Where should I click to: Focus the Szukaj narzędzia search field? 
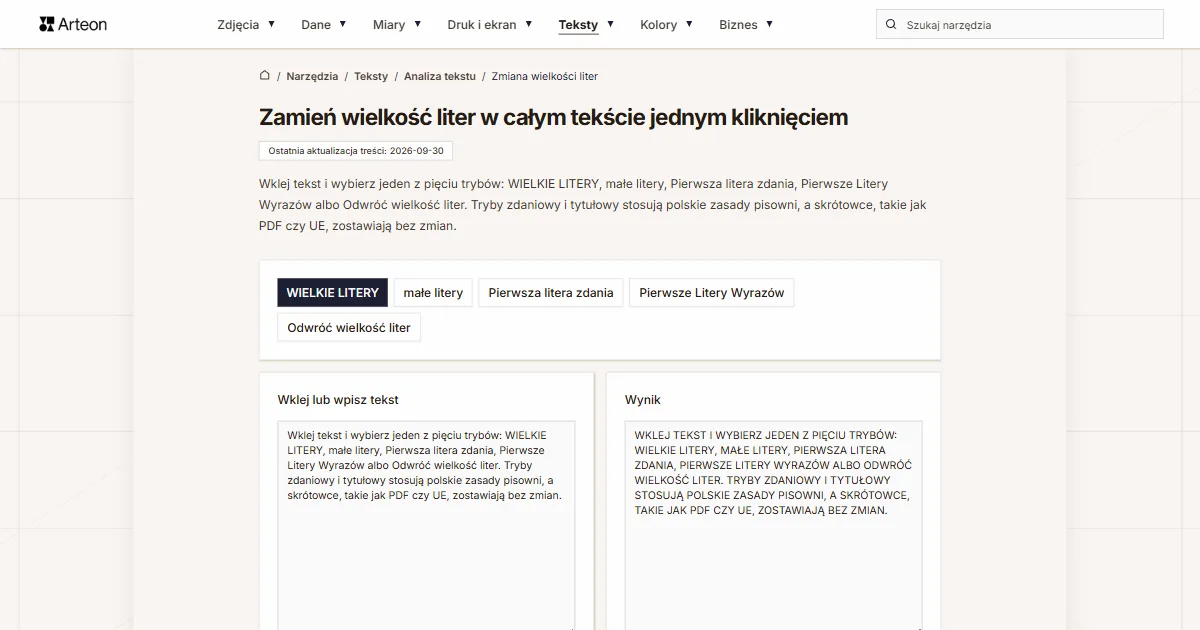tap(1020, 24)
